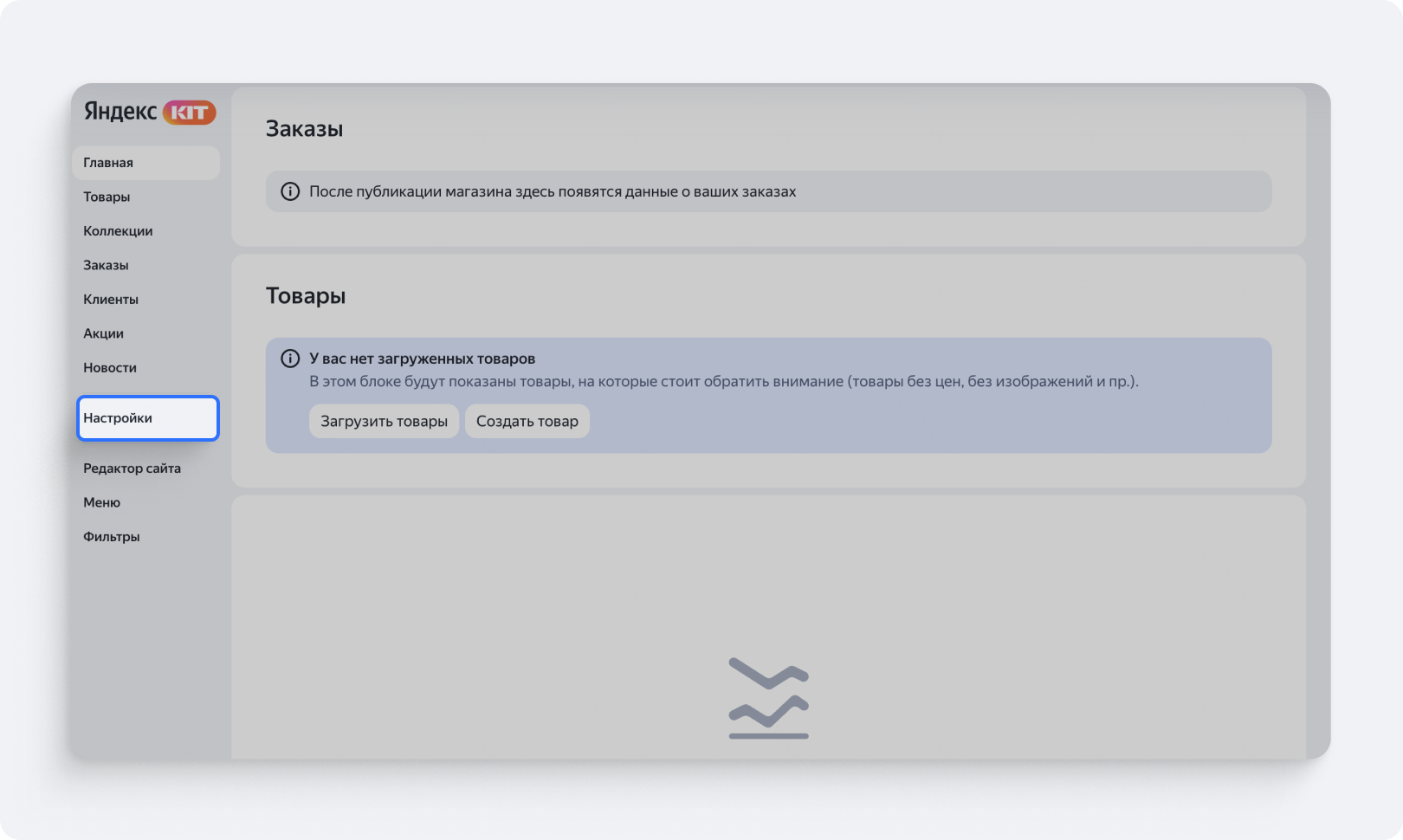Open the Клиенты page
Image resolution: width=1403 pixels, height=840 pixels.
[111, 300]
